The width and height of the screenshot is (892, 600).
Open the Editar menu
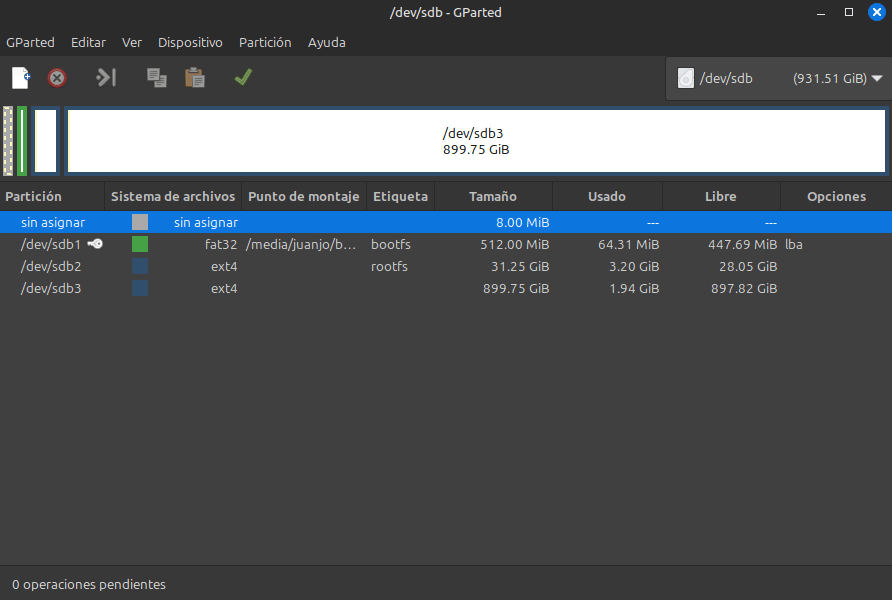[88, 43]
